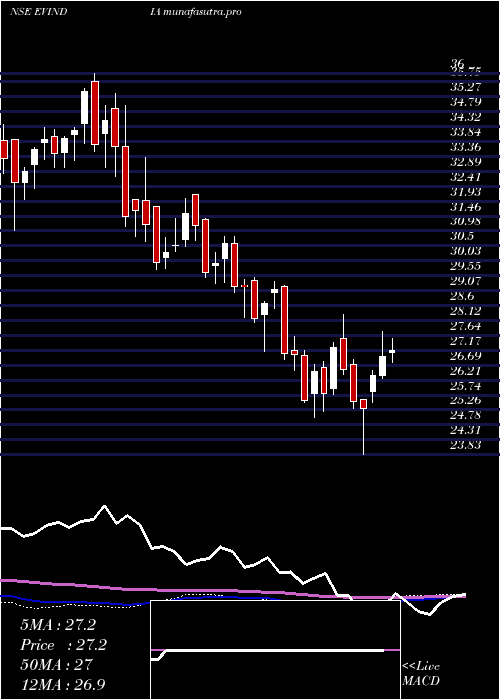Select the 30.98 price axis label

[466, 221]
